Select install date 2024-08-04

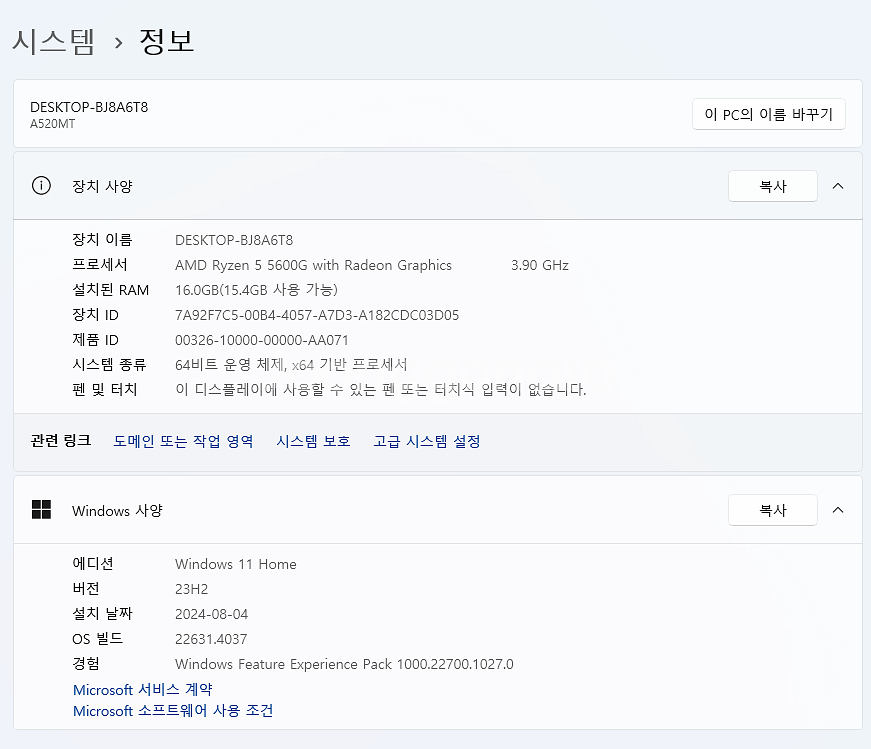212,614
